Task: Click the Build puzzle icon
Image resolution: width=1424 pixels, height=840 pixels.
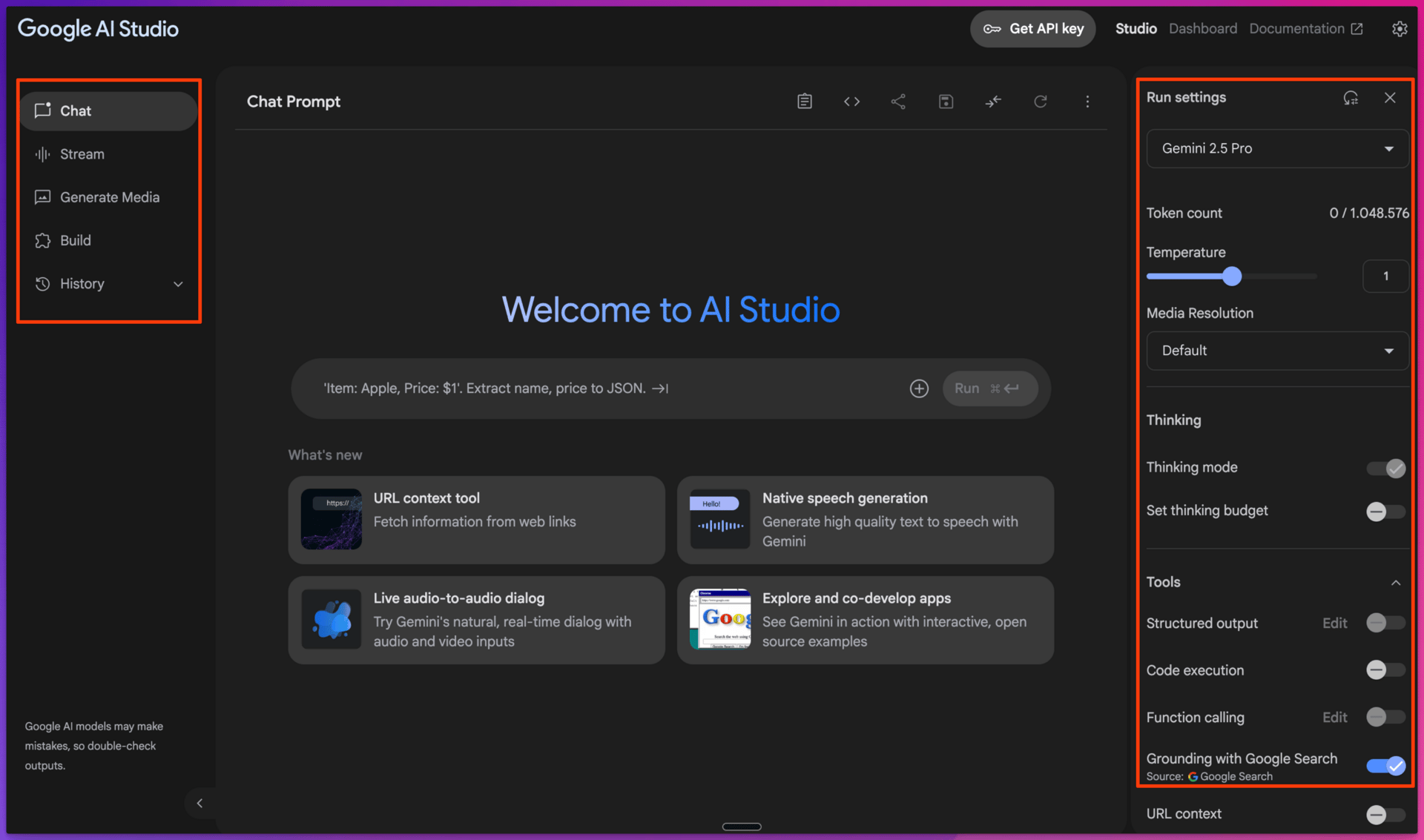Action: tap(43, 240)
